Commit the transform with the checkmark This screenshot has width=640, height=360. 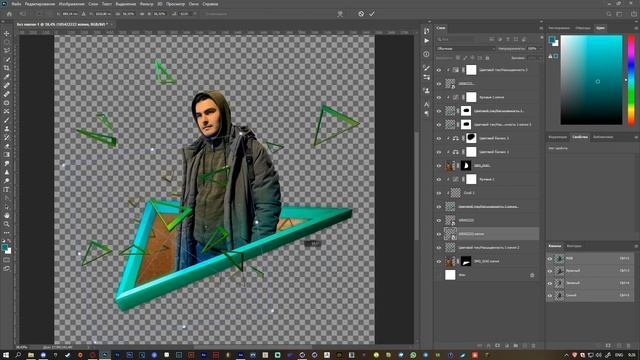coord(372,14)
